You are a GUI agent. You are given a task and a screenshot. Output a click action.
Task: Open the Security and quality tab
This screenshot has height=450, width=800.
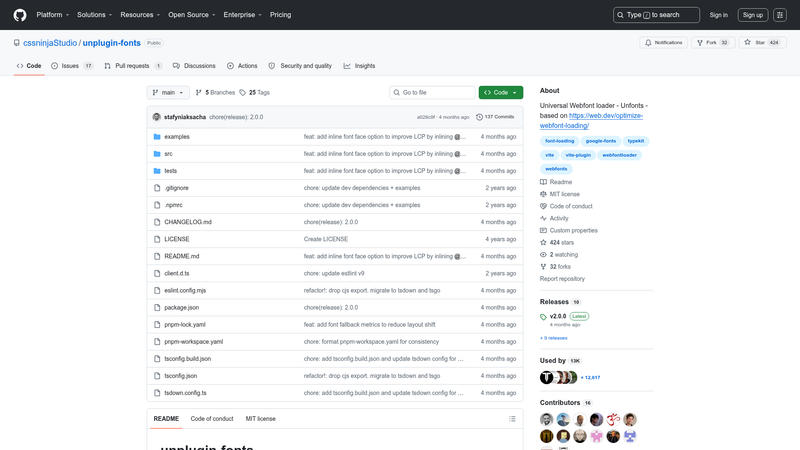pos(300,66)
